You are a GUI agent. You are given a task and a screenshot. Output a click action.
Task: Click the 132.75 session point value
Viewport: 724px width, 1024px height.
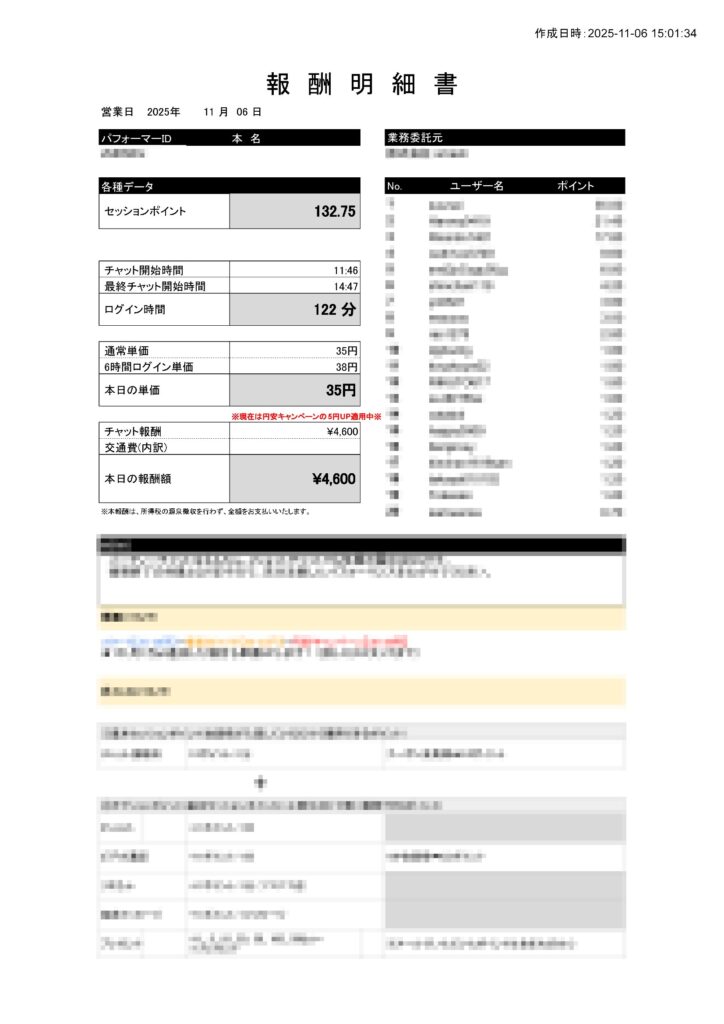click(334, 211)
